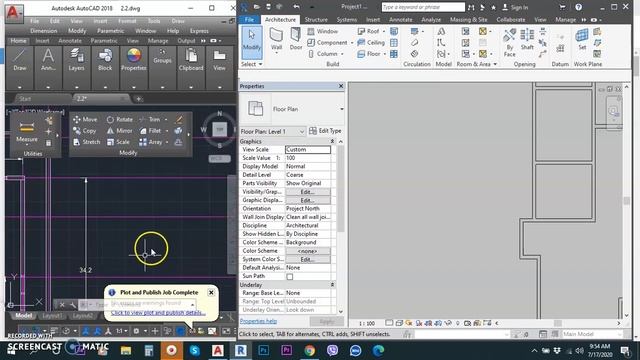Click the Mirror tool in AutoCAD
This screenshot has height=360, width=640.
coord(120,131)
